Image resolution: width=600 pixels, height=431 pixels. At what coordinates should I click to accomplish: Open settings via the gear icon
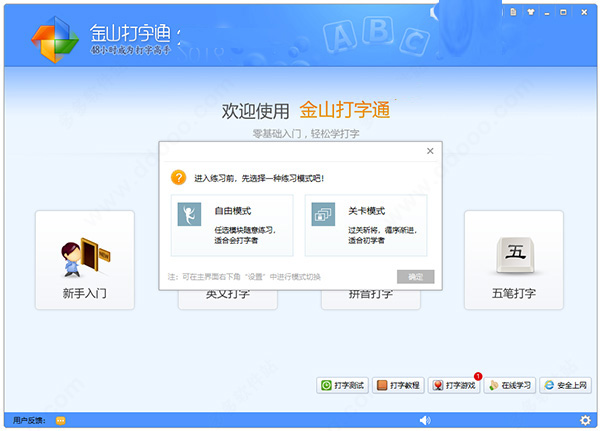(585, 420)
